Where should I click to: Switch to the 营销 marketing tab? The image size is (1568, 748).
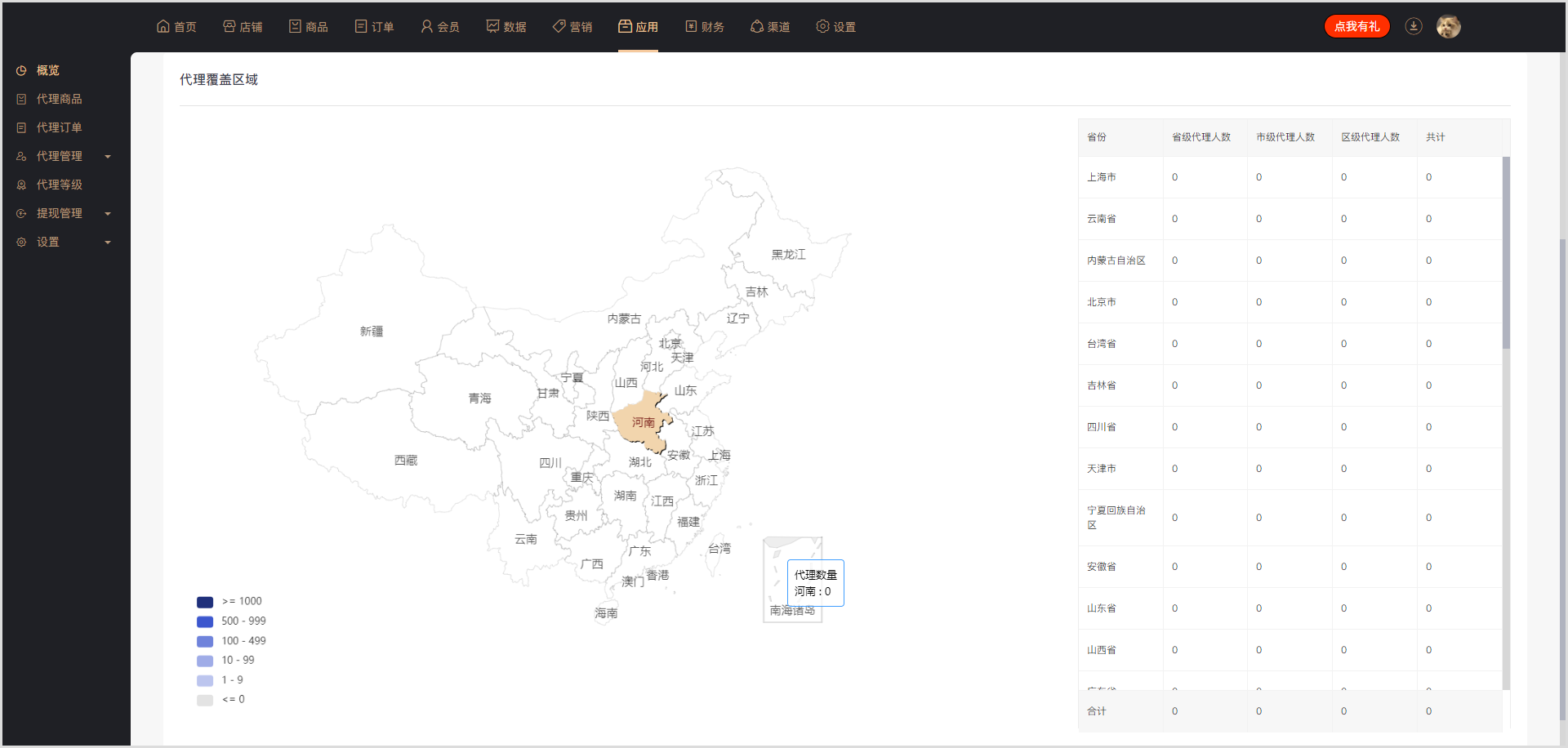(572, 27)
